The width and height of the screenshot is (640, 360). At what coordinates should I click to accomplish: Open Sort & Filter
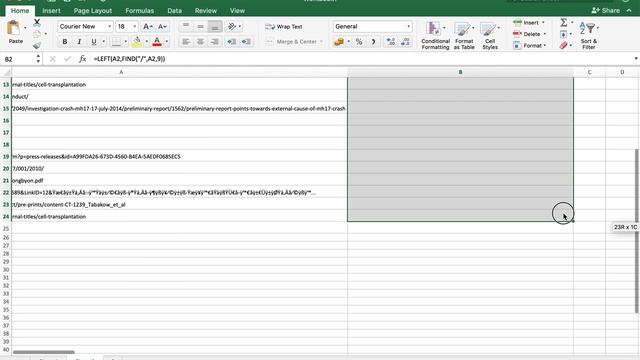click(589, 35)
